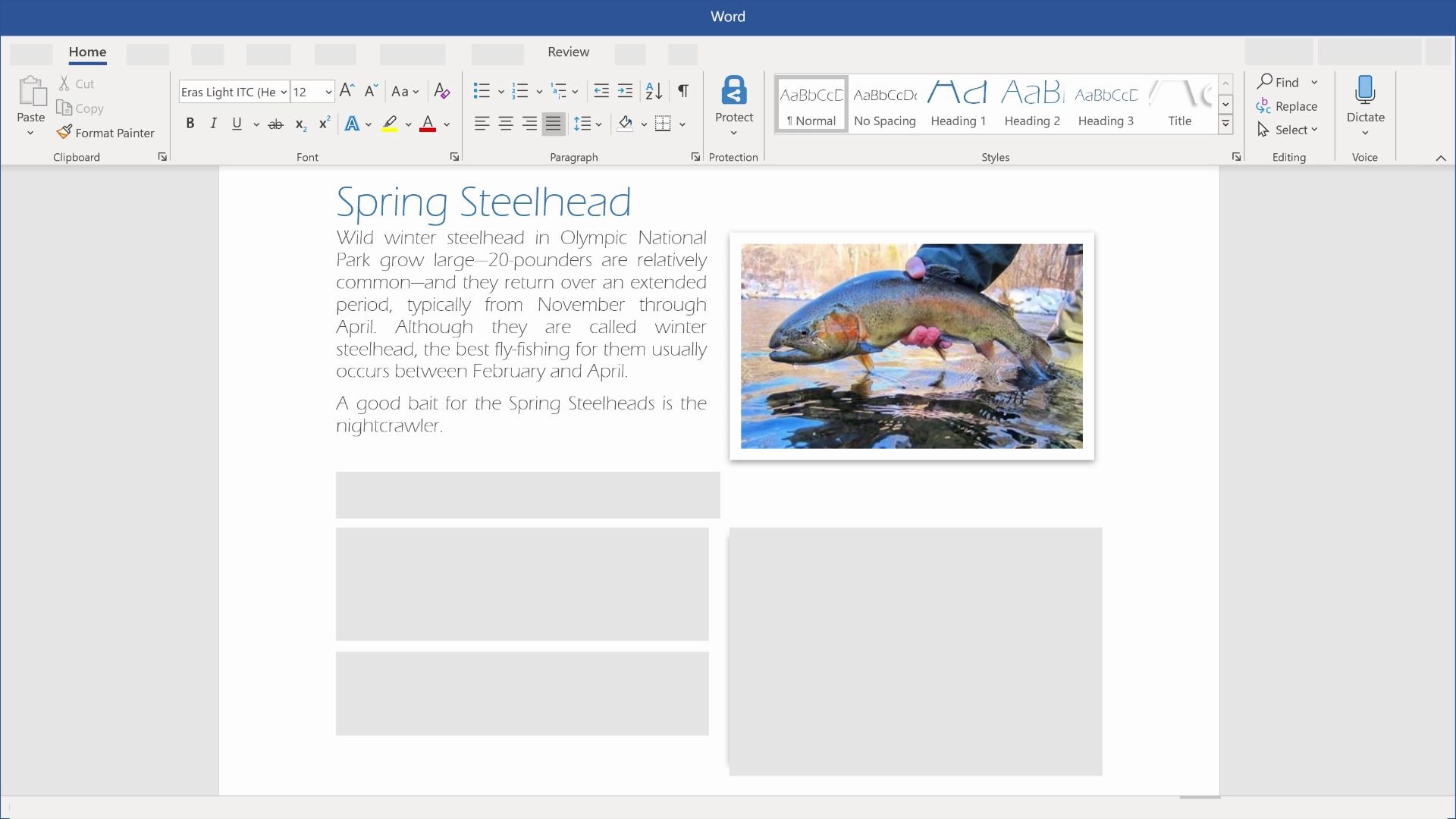Open the text highlight color dropdown
Viewport: 1456px width, 819px height.
pos(409,124)
